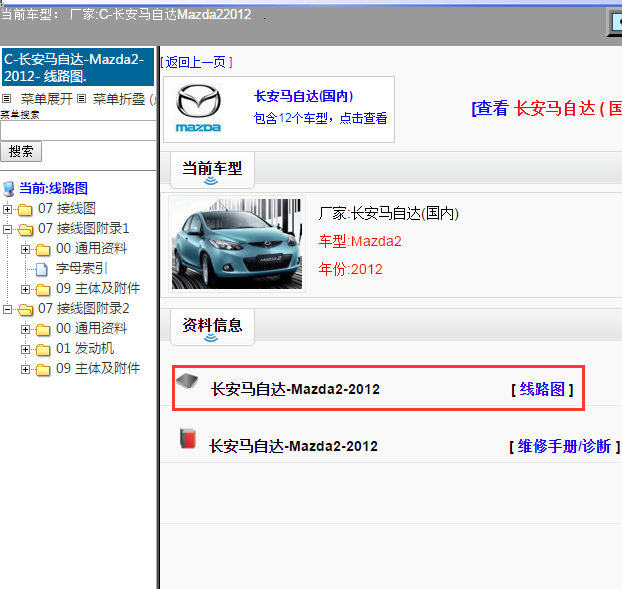The height and width of the screenshot is (589, 622).
Task: Select the 资料信息 tab
Action: pos(212,326)
